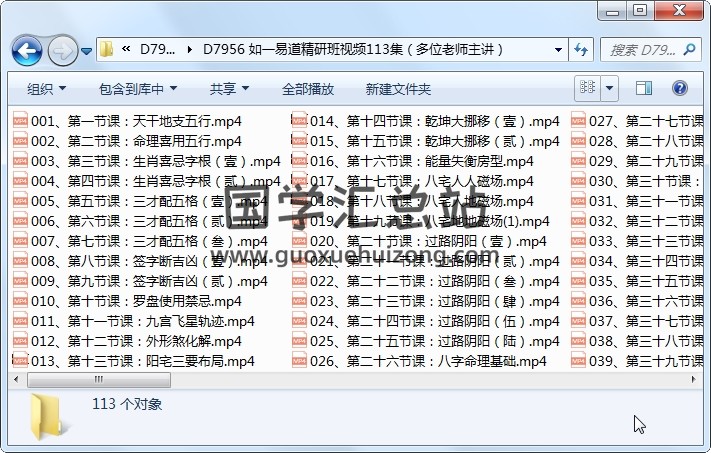The image size is (711, 453).
Task: Click the 新建文件夹 button
Action: click(398, 89)
